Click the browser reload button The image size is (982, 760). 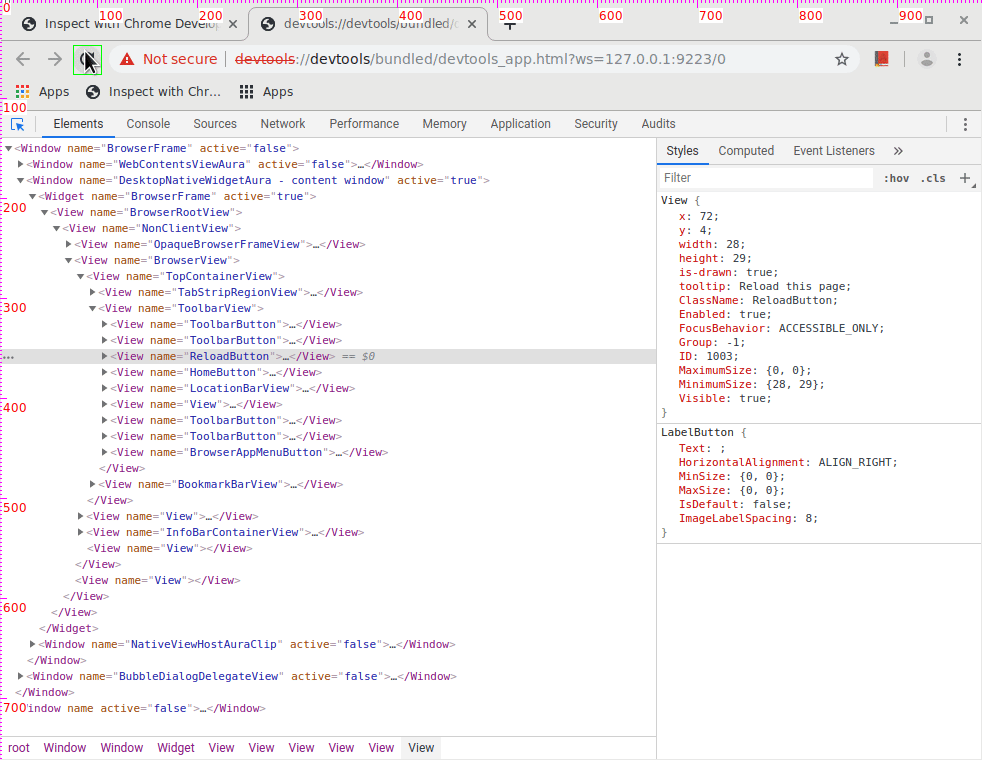pos(88,60)
